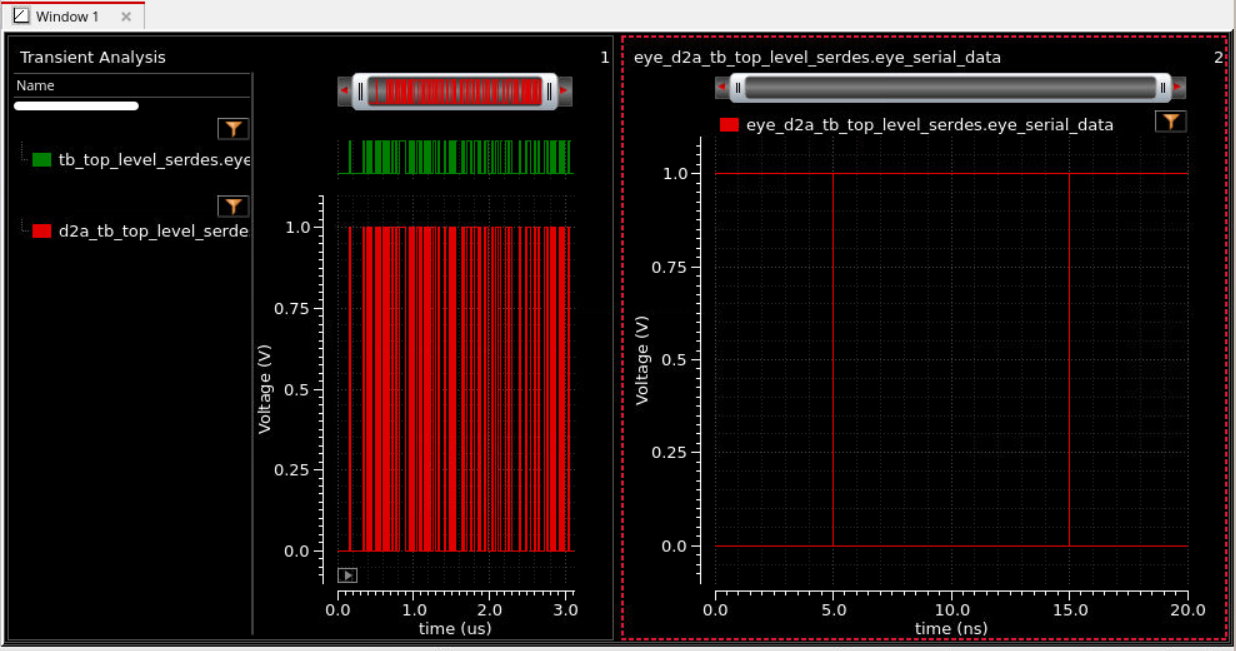1236x651 pixels.
Task: Click panel number 2 of eye diagram
Action: [x=1218, y=57]
